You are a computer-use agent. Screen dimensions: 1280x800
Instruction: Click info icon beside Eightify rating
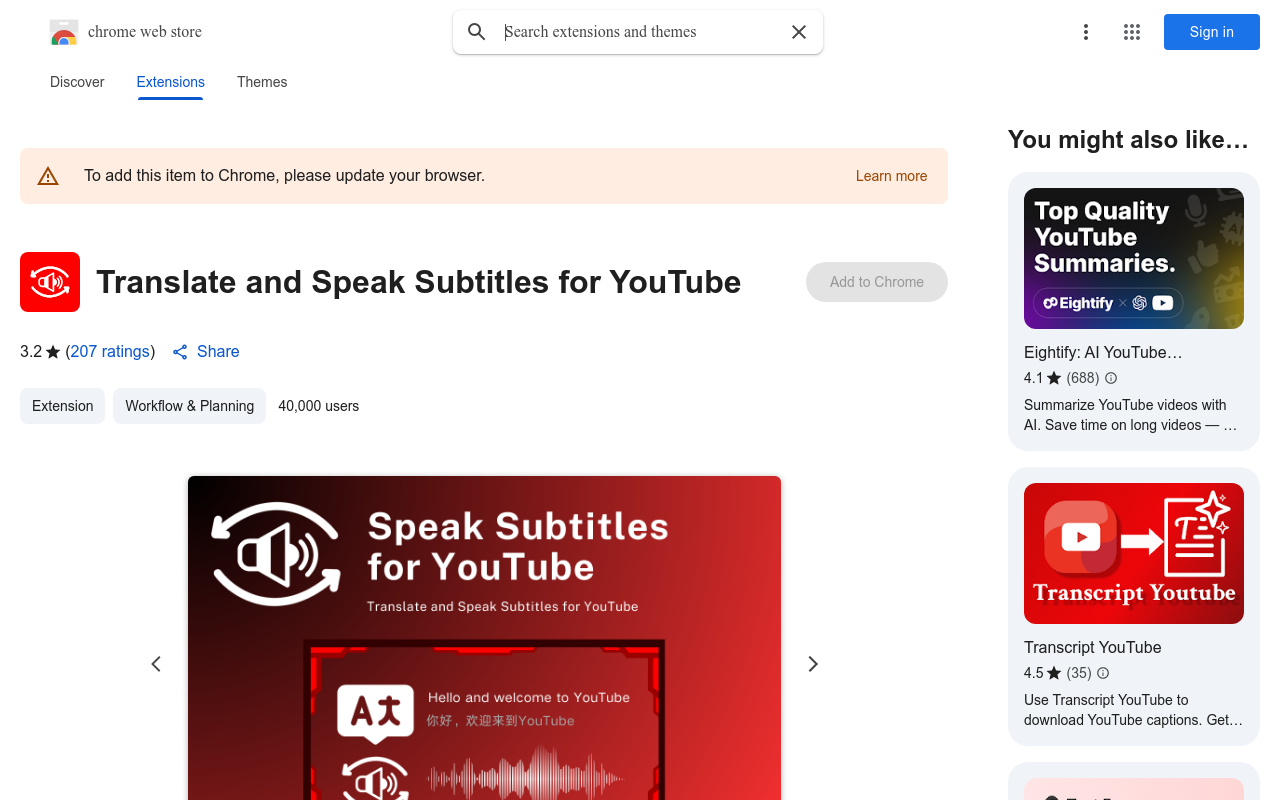(x=1111, y=378)
